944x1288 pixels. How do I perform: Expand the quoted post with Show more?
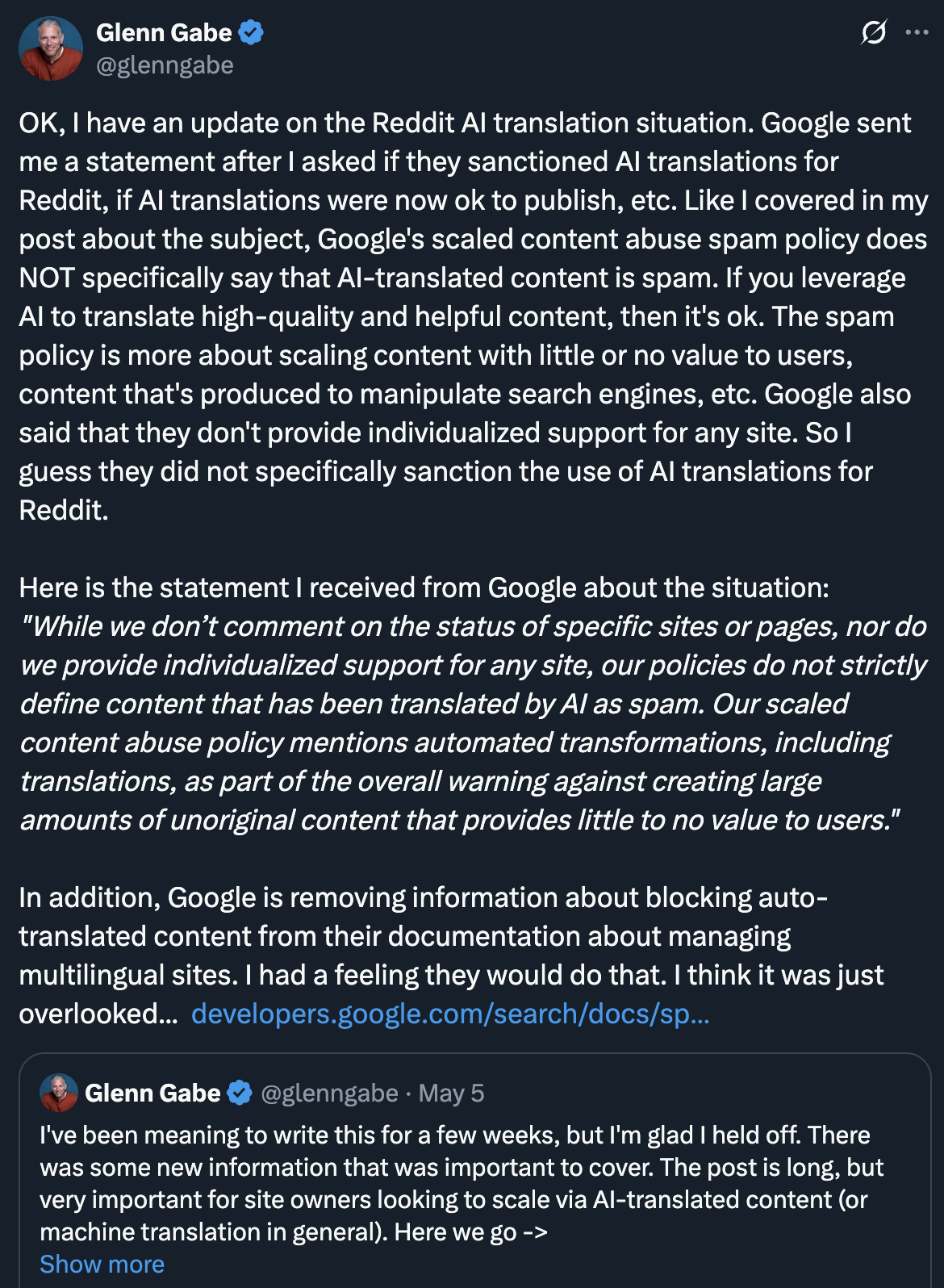[x=102, y=1264]
